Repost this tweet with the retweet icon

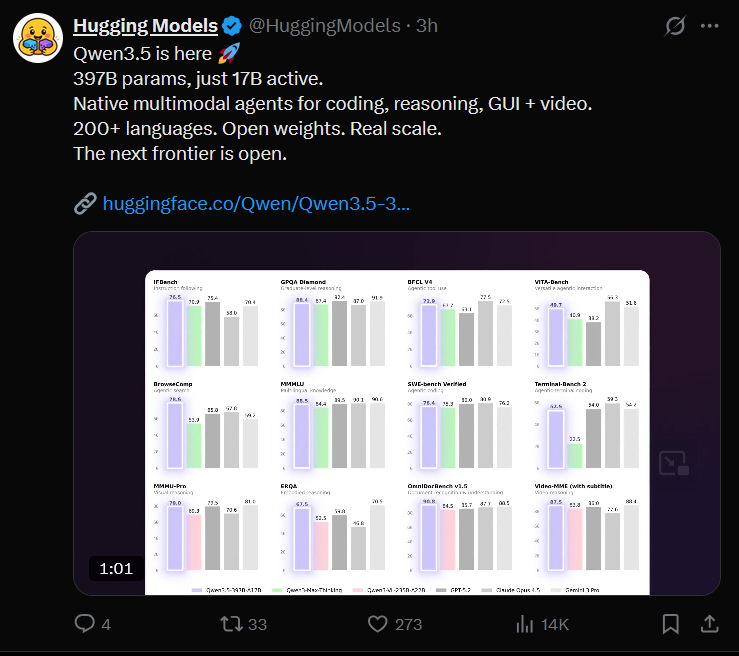click(229, 624)
